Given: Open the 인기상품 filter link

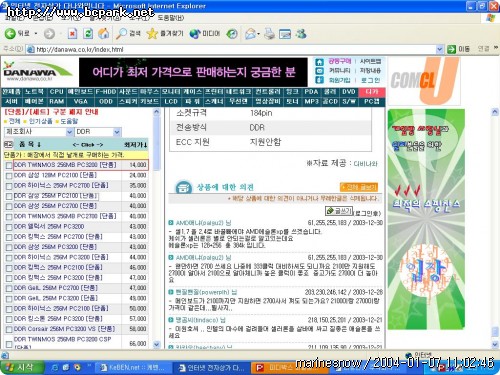Looking at the screenshot, I should click(x=40, y=121).
